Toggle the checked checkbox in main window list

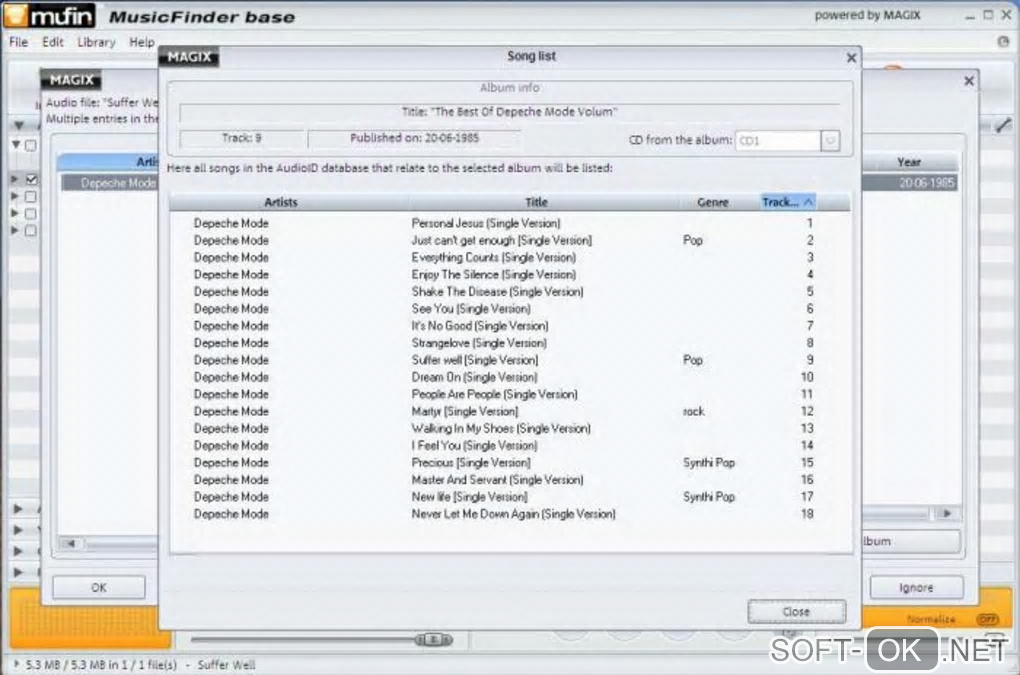[31, 179]
